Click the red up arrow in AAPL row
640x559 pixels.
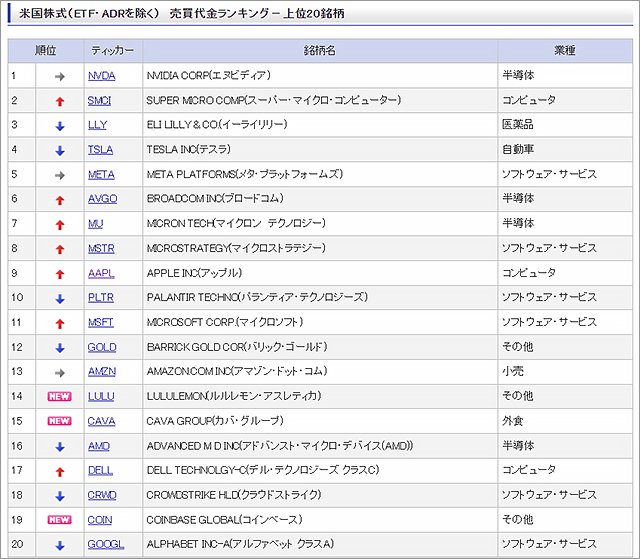pos(60,274)
